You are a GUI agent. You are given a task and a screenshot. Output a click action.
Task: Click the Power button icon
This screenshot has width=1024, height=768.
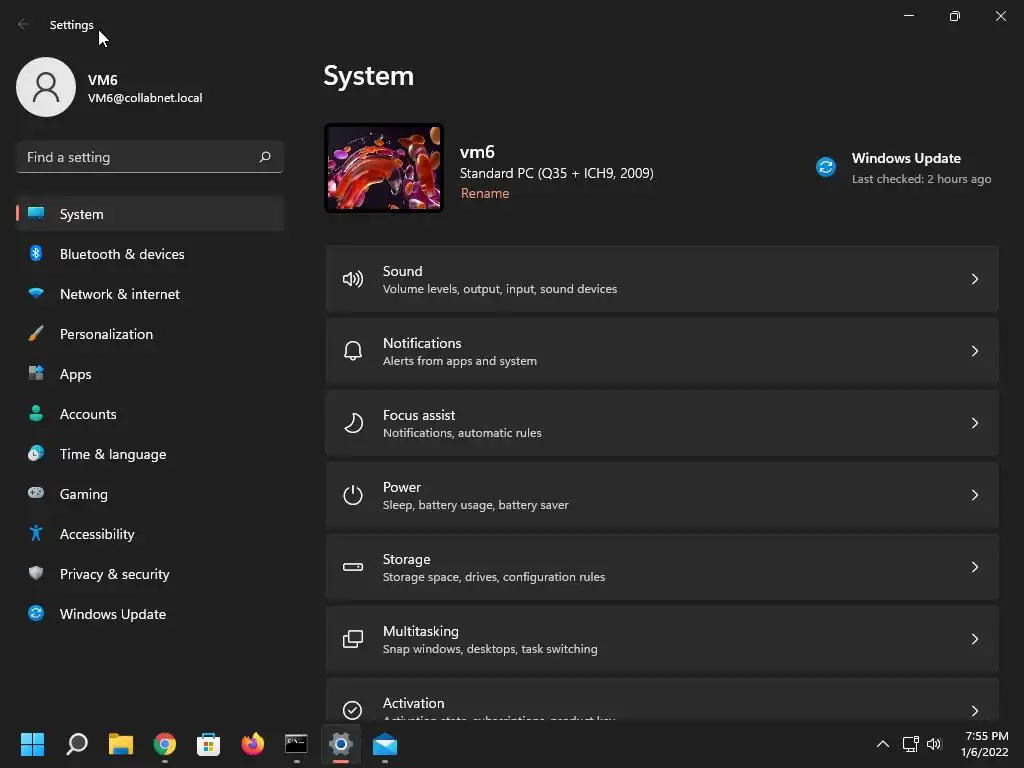click(x=353, y=495)
